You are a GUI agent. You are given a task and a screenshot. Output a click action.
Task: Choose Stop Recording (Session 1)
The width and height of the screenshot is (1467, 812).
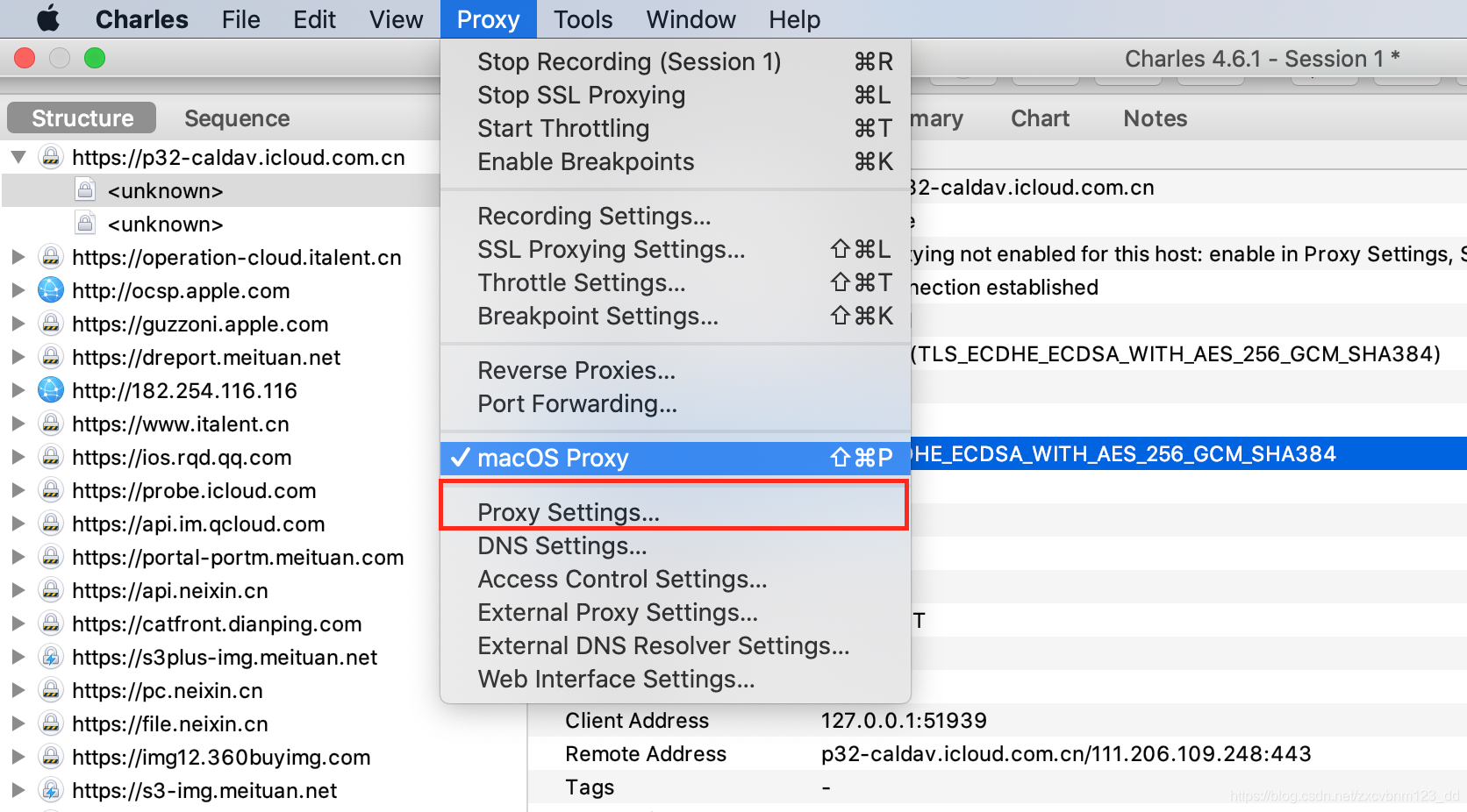[x=675, y=61]
